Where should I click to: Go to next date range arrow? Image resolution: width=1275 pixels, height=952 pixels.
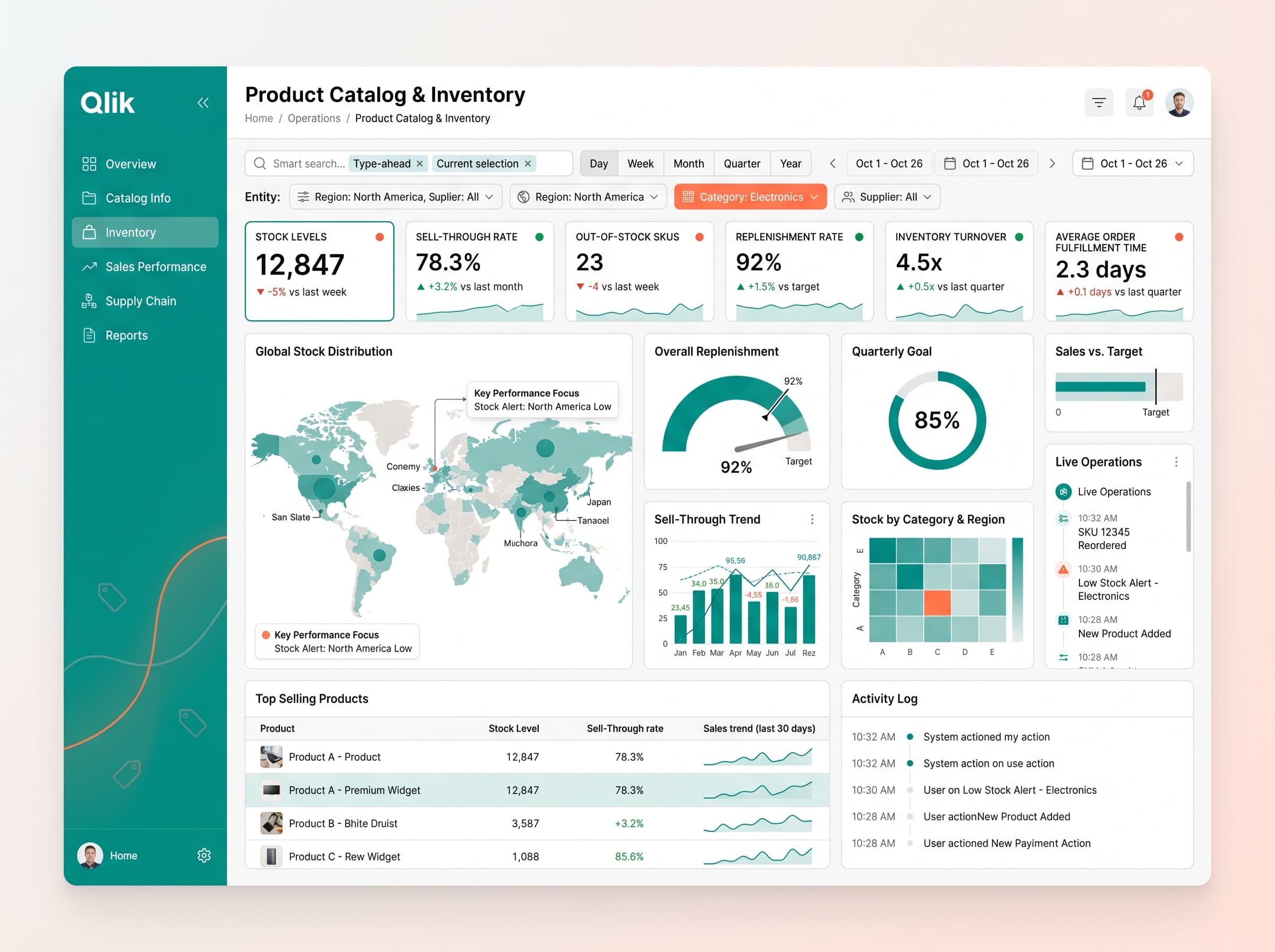tap(1052, 164)
